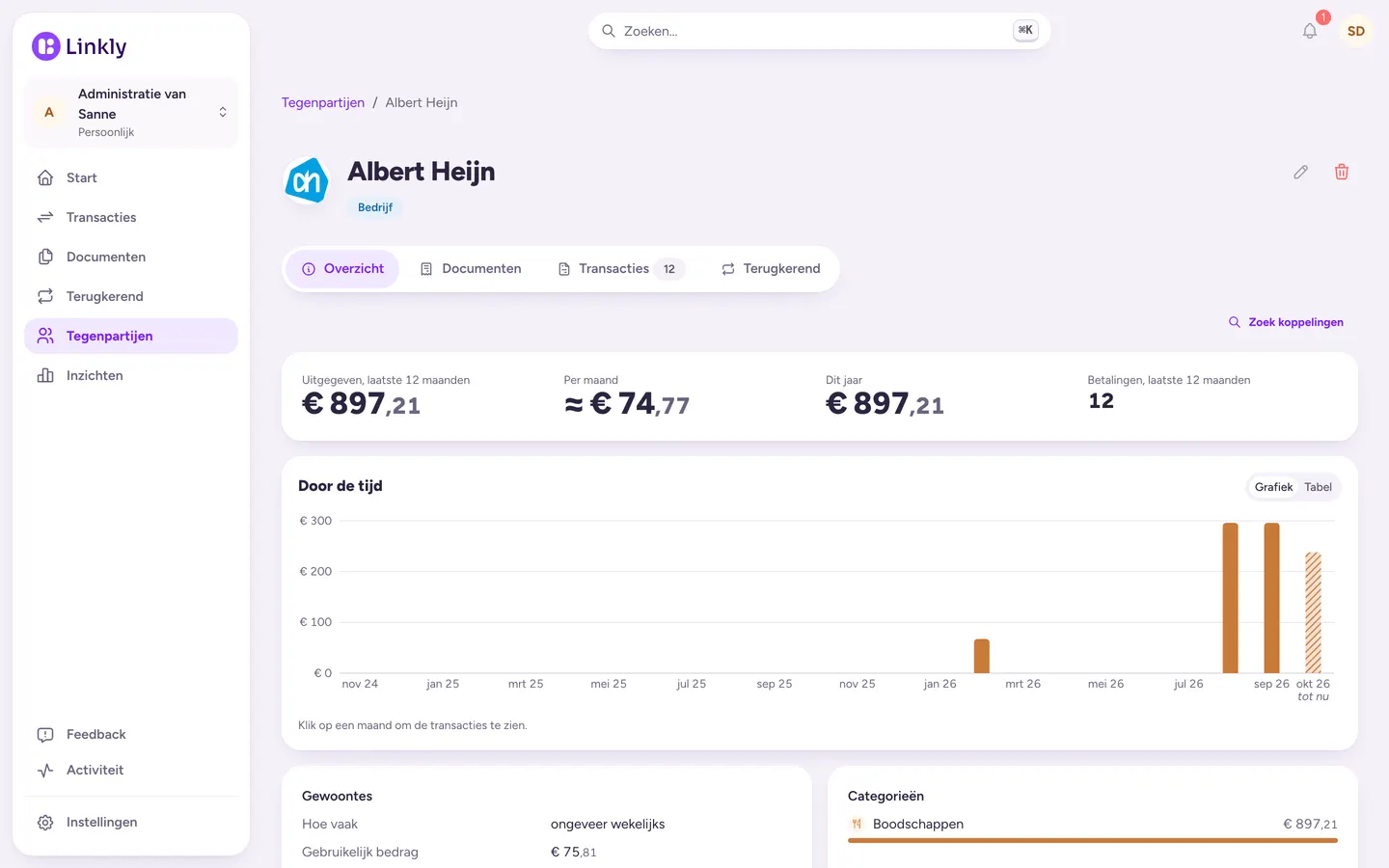Open the Terugkerend tab
This screenshot has width=1389, height=868.
(x=771, y=269)
